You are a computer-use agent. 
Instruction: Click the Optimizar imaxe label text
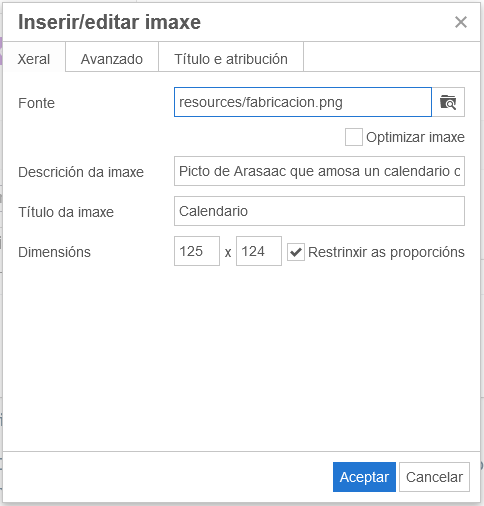[415, 137]
